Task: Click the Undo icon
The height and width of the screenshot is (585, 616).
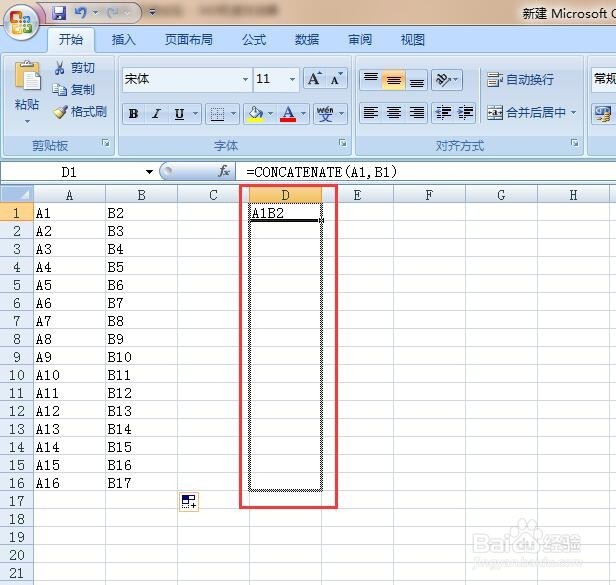Action: 81,13
